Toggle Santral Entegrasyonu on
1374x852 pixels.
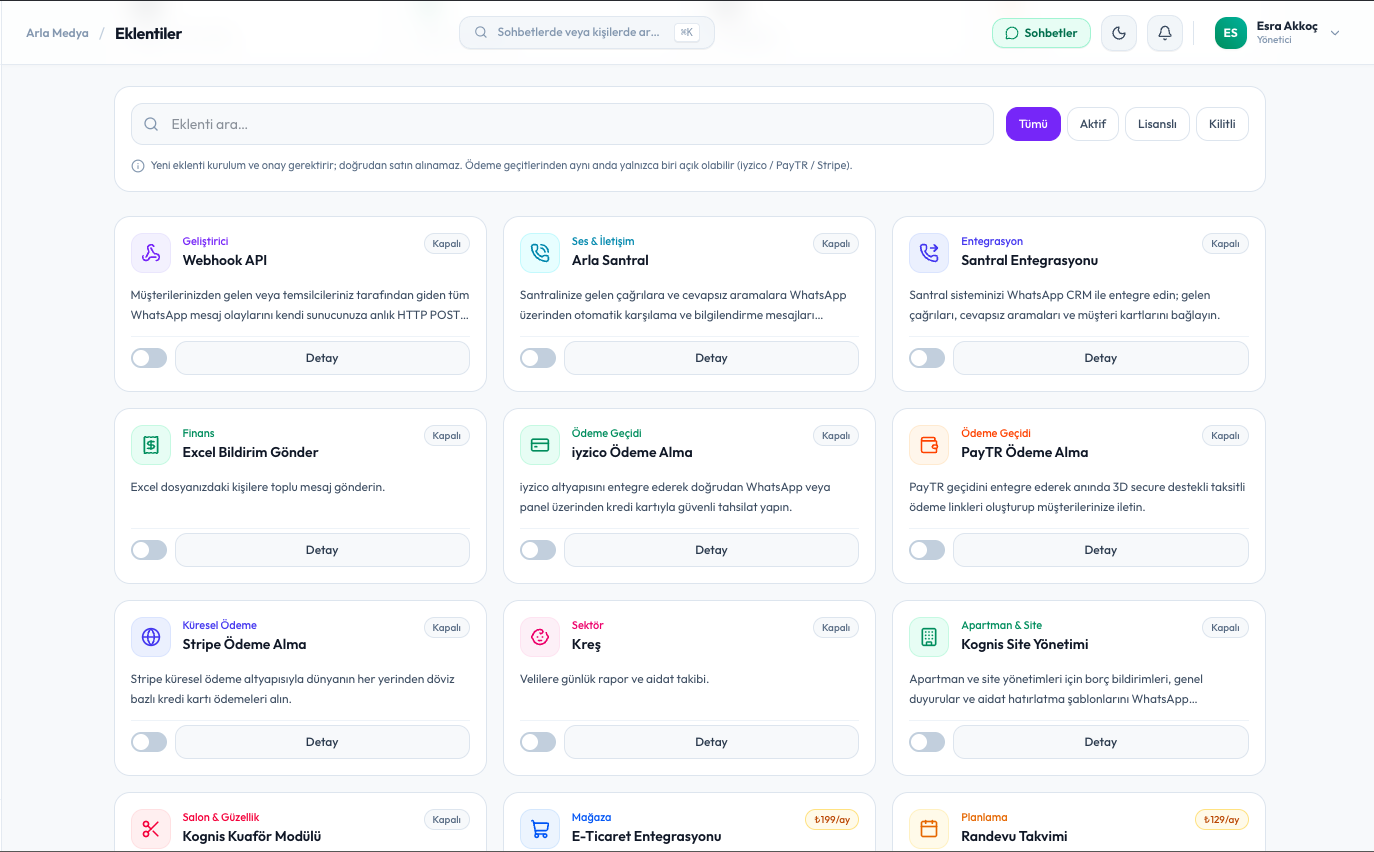tap(927, 358)
